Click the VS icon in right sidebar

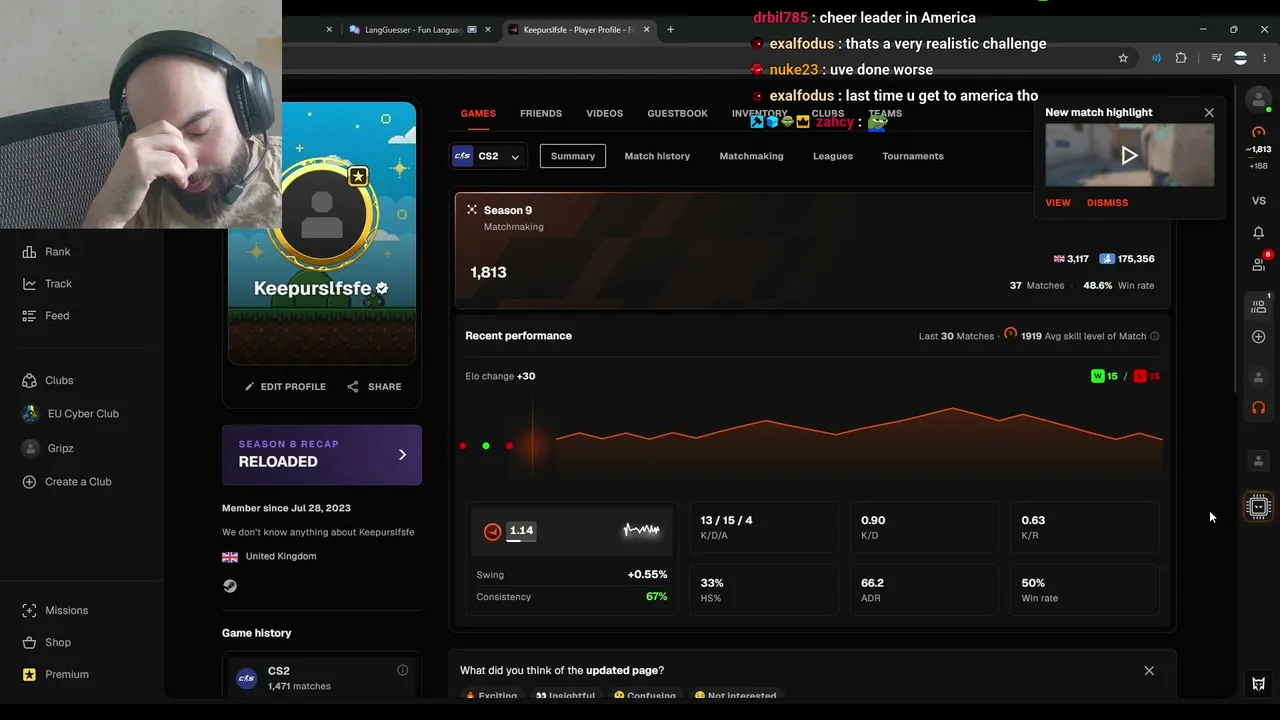tap(1259, 201)
